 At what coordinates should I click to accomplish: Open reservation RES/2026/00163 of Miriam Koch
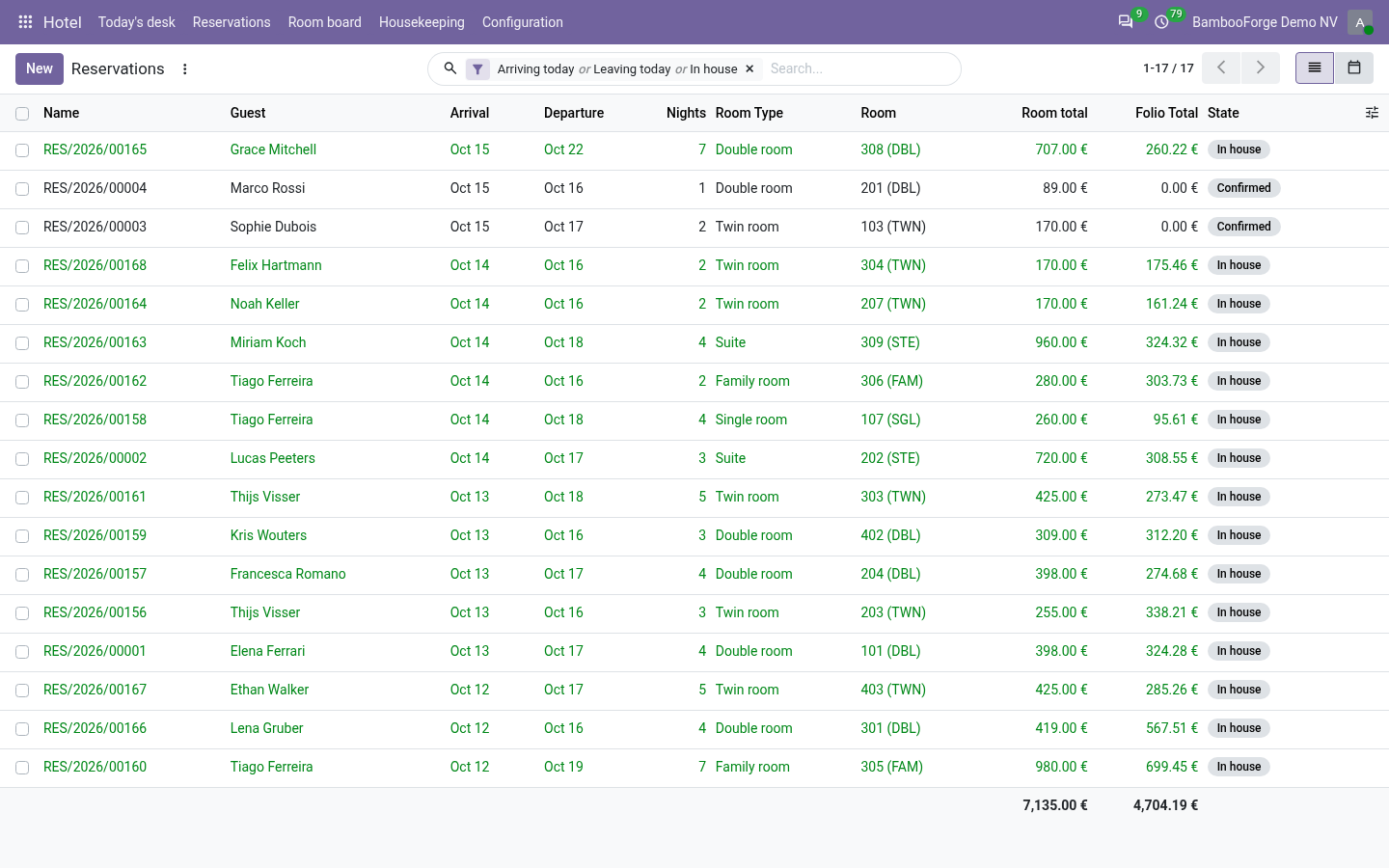click(x=95, y=342)
